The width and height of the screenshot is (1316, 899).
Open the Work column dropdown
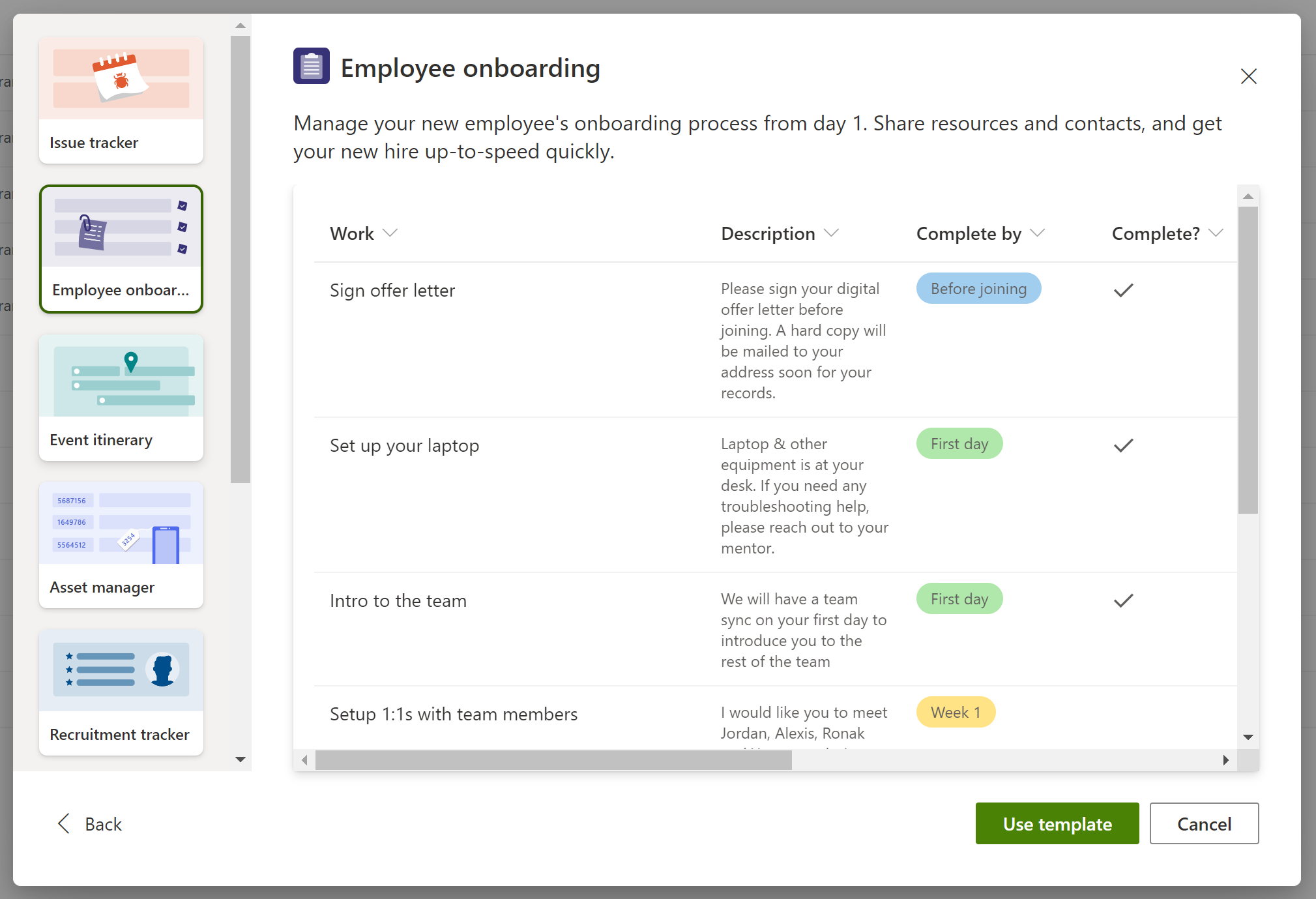pos(390,233)
